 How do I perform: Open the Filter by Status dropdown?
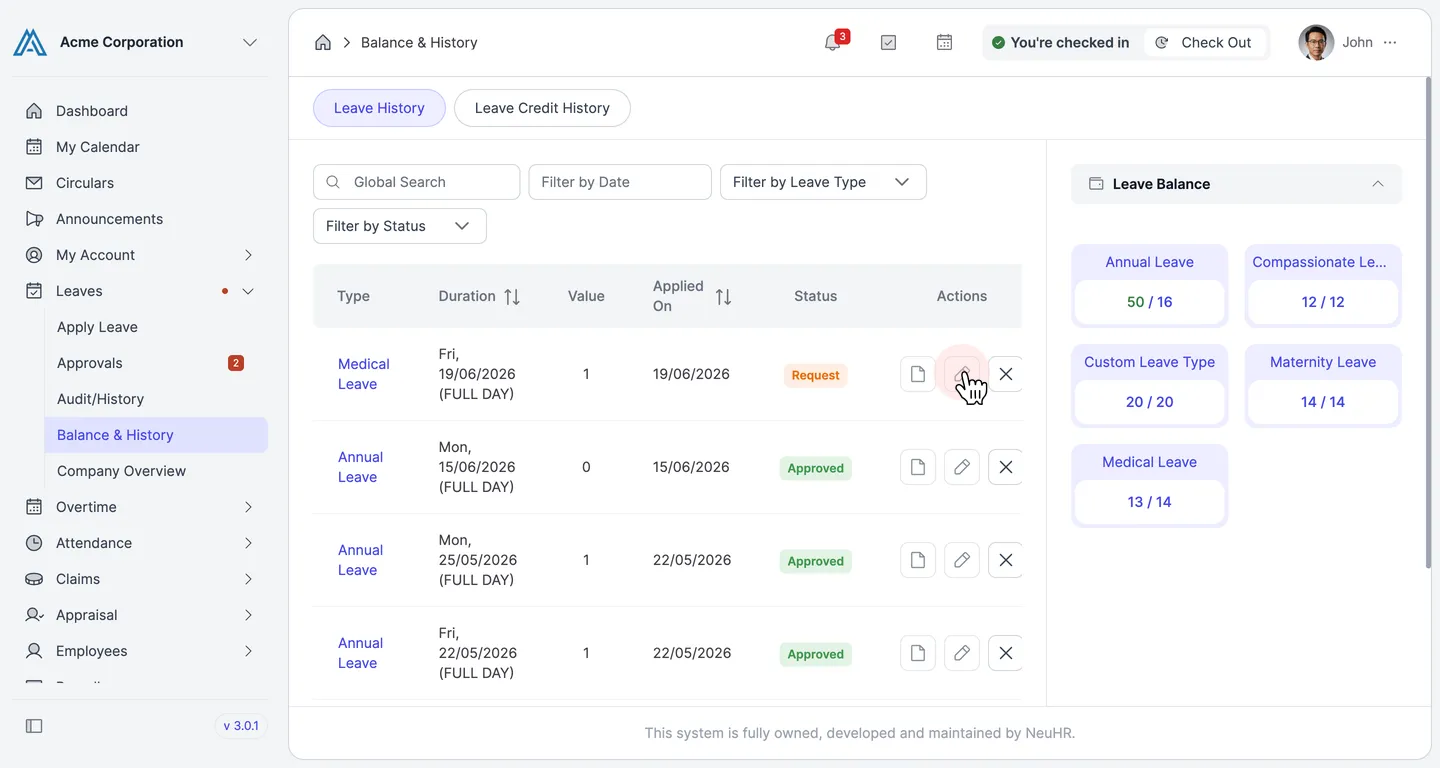click(400, 226)
